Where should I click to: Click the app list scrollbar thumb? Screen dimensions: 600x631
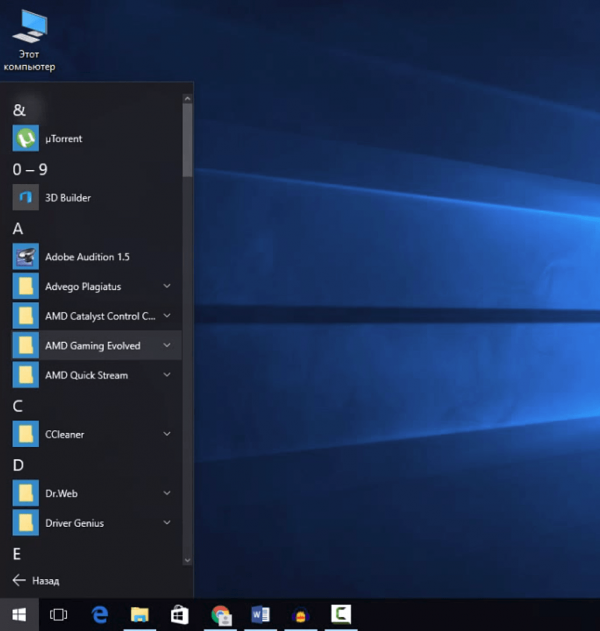coord(187,140)
